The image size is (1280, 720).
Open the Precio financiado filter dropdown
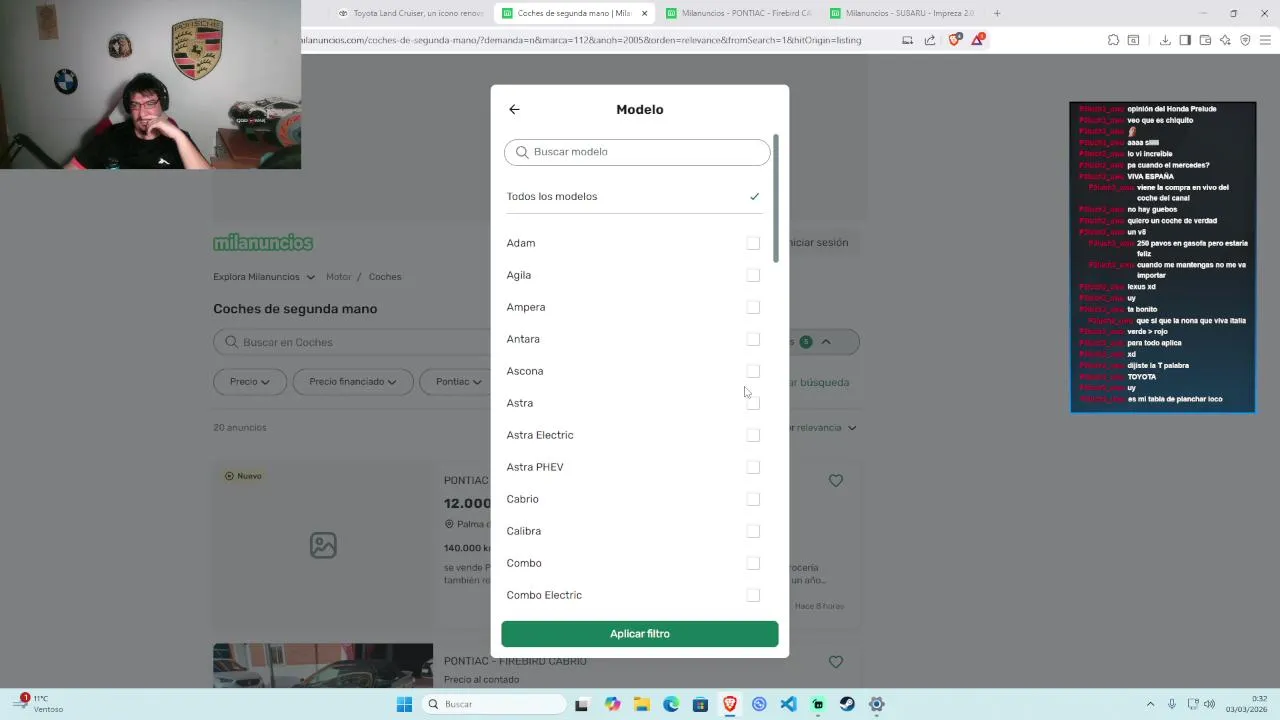click(353, 382)
